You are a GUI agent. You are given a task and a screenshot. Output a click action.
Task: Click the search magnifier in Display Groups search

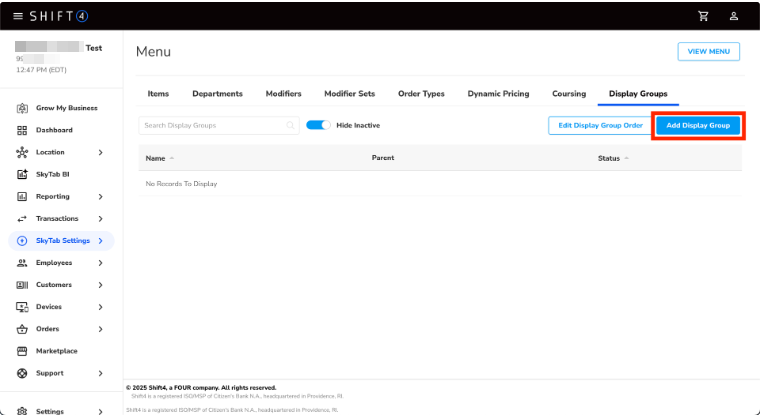291,126
